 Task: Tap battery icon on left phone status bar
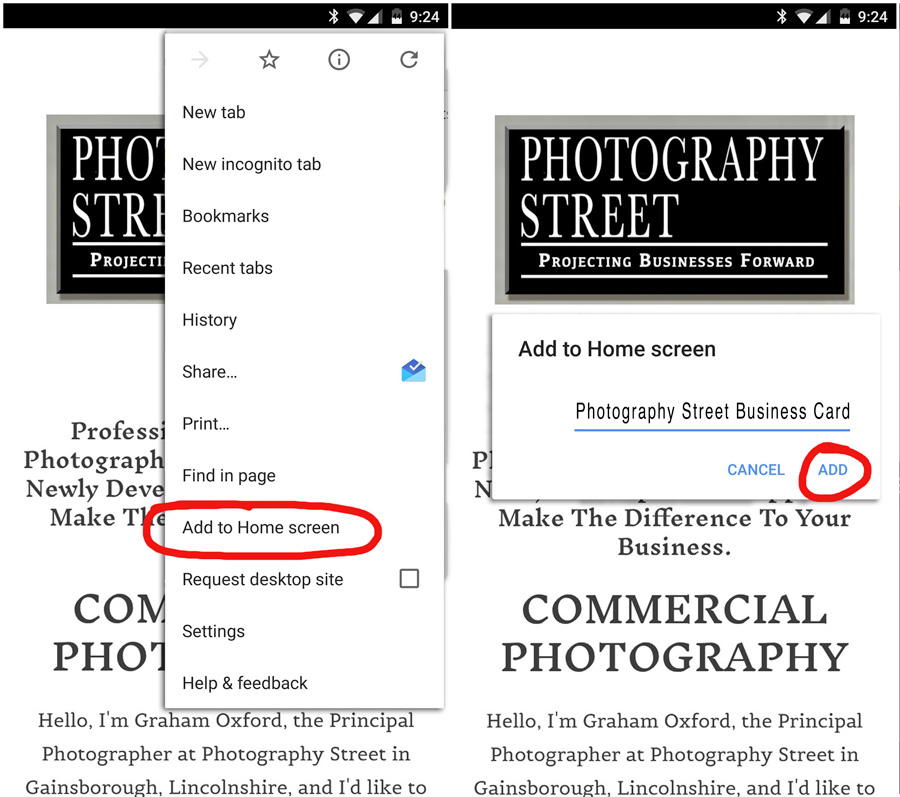coord(397,16)
